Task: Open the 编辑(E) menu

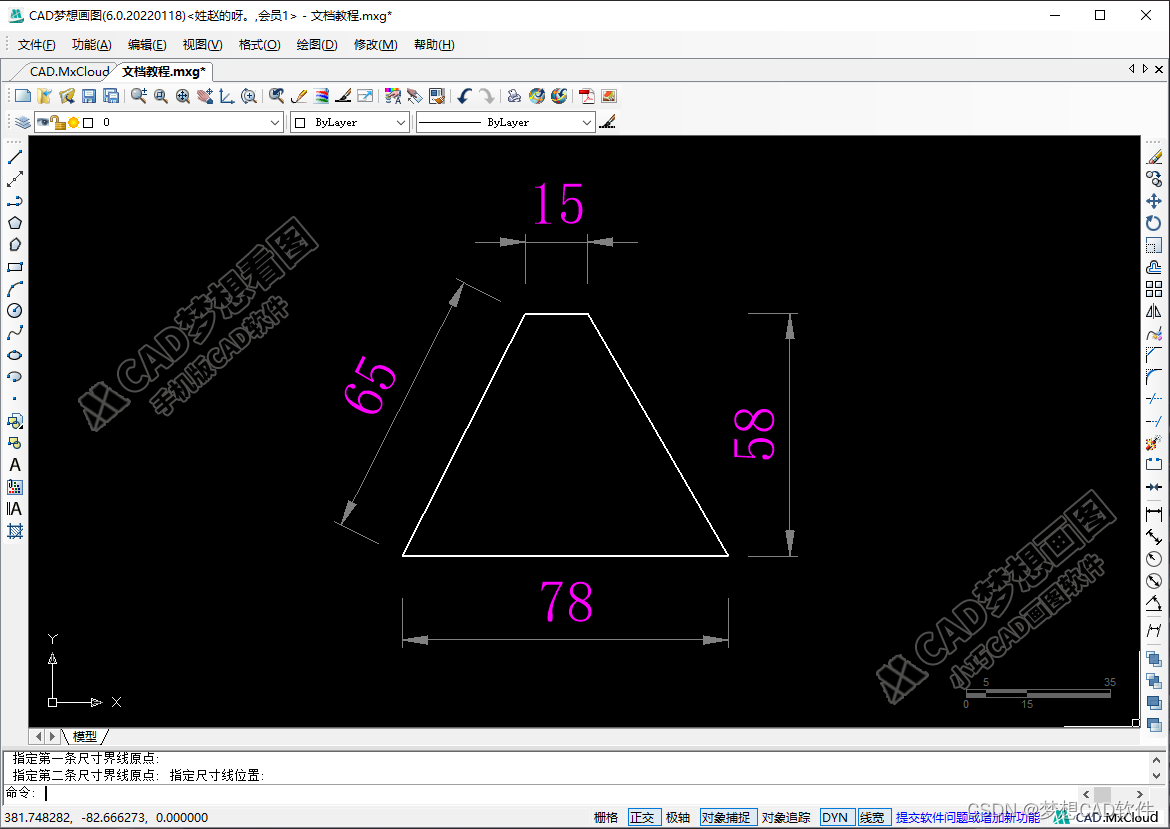Action: [x=147, y=45]
